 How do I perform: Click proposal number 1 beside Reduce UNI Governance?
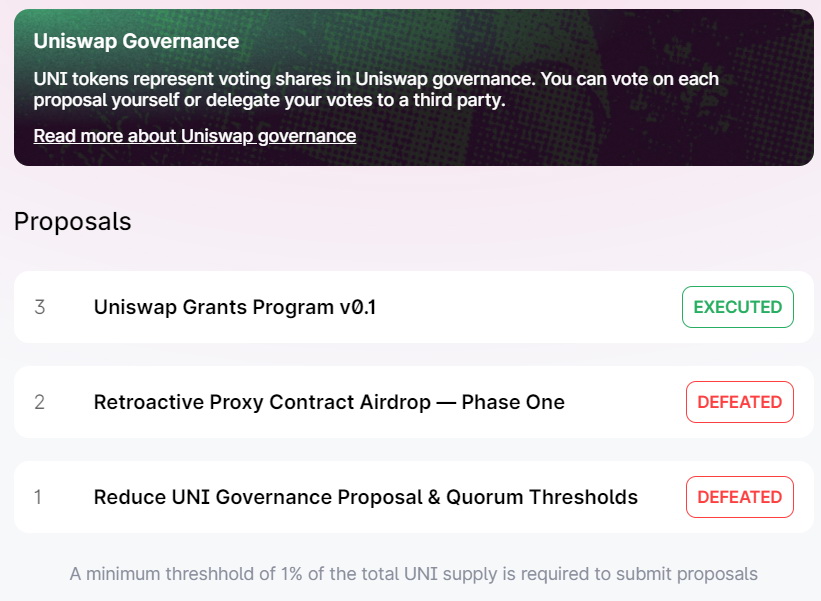38,497
